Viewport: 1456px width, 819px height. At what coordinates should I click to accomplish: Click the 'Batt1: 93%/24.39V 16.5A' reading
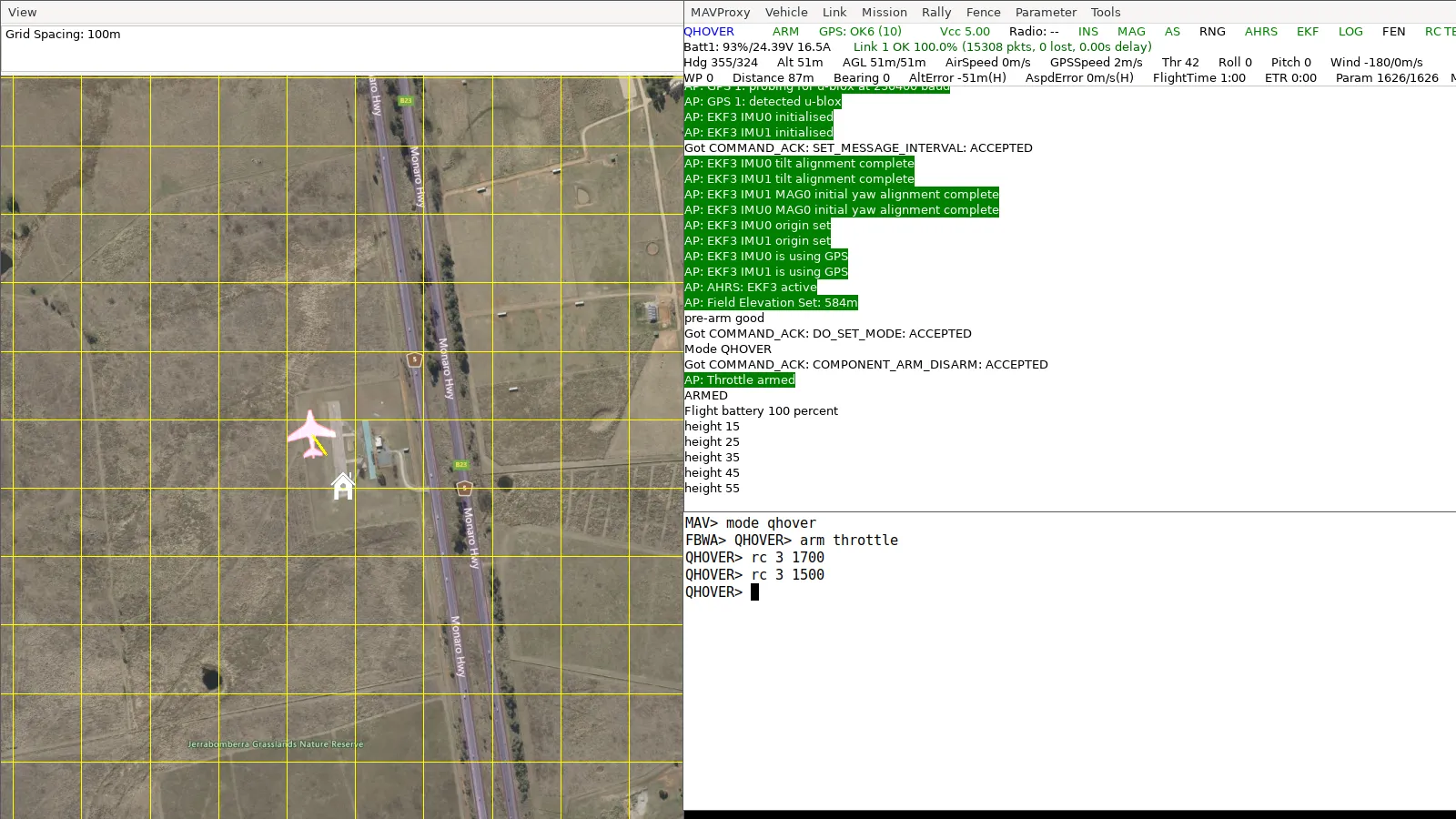(757, 46)
